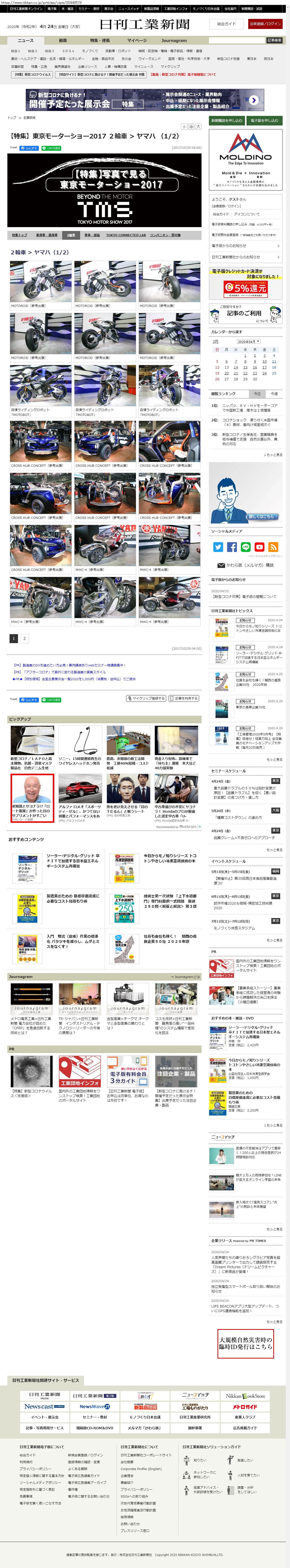Click the ネットワークに参加したい guide icon
The height and width of the screenshot is (1568, 290).
coord(187,1475)
